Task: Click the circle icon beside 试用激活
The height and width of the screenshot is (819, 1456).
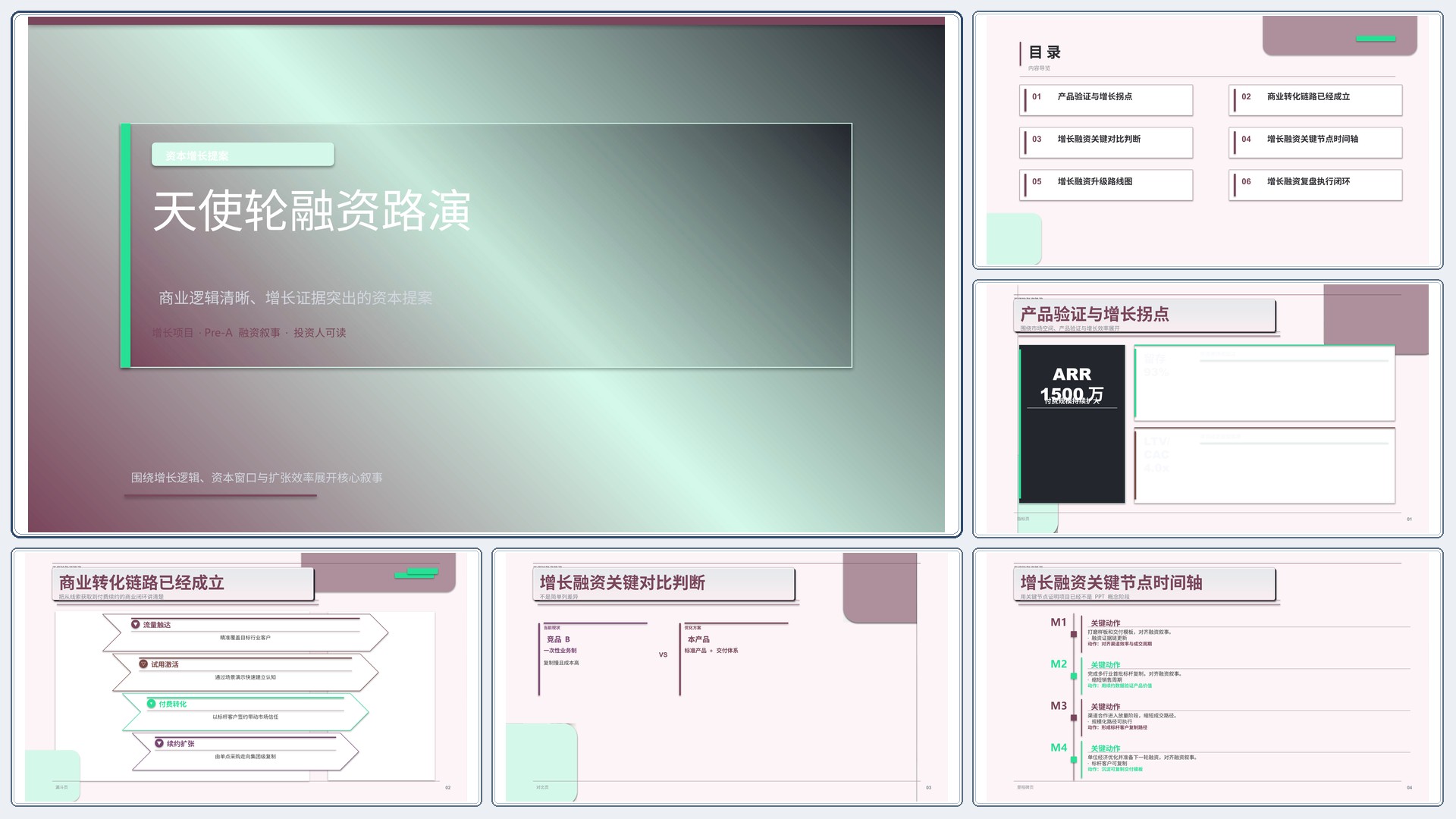Action: pos(143,664)
